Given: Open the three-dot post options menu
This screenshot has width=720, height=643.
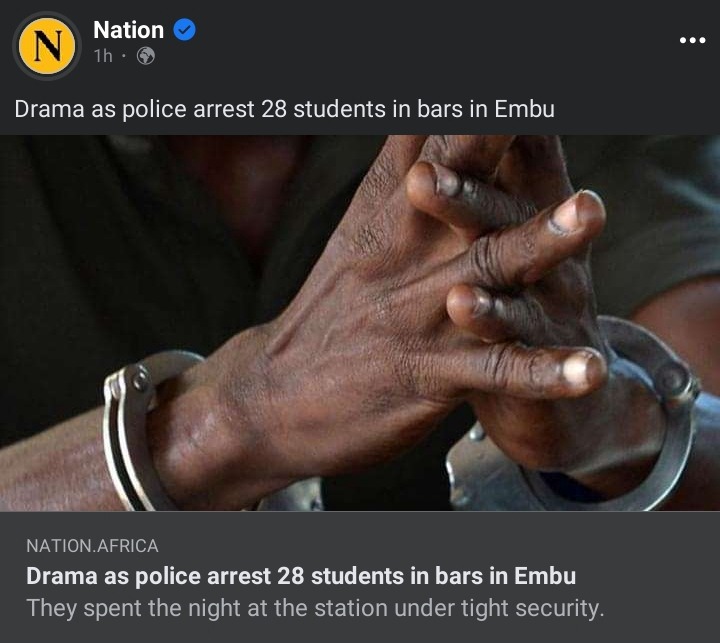Looking at the screenshot, I should (692, 40).
